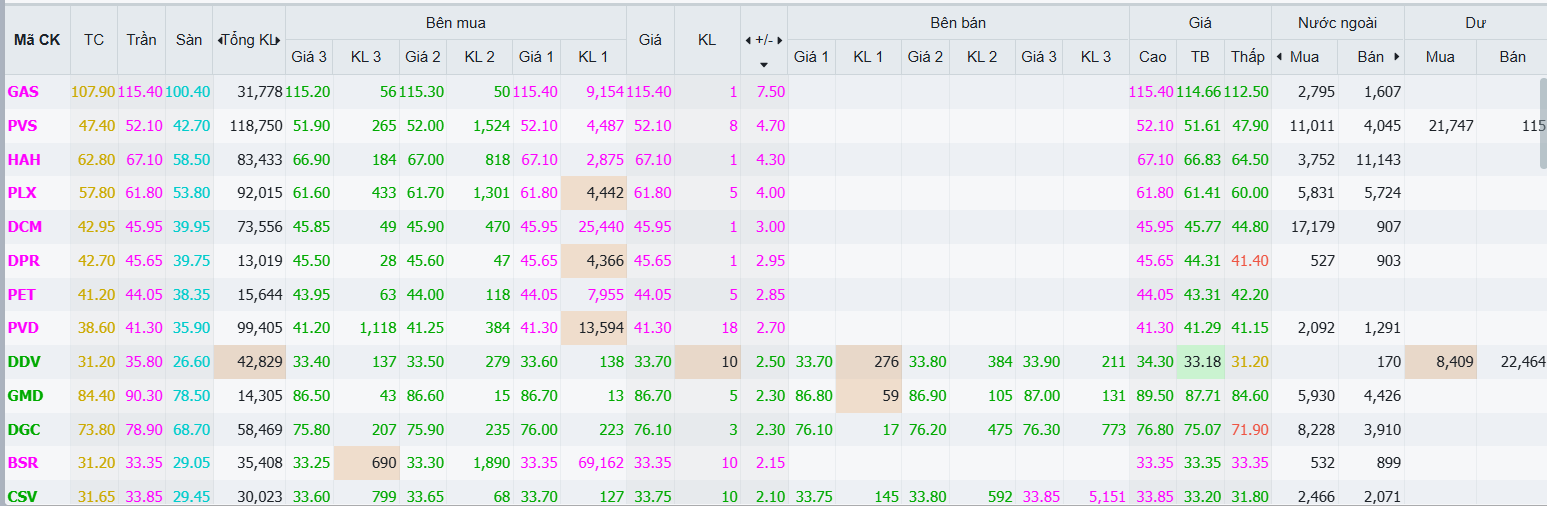Sort table by Mã CK header

37,40
